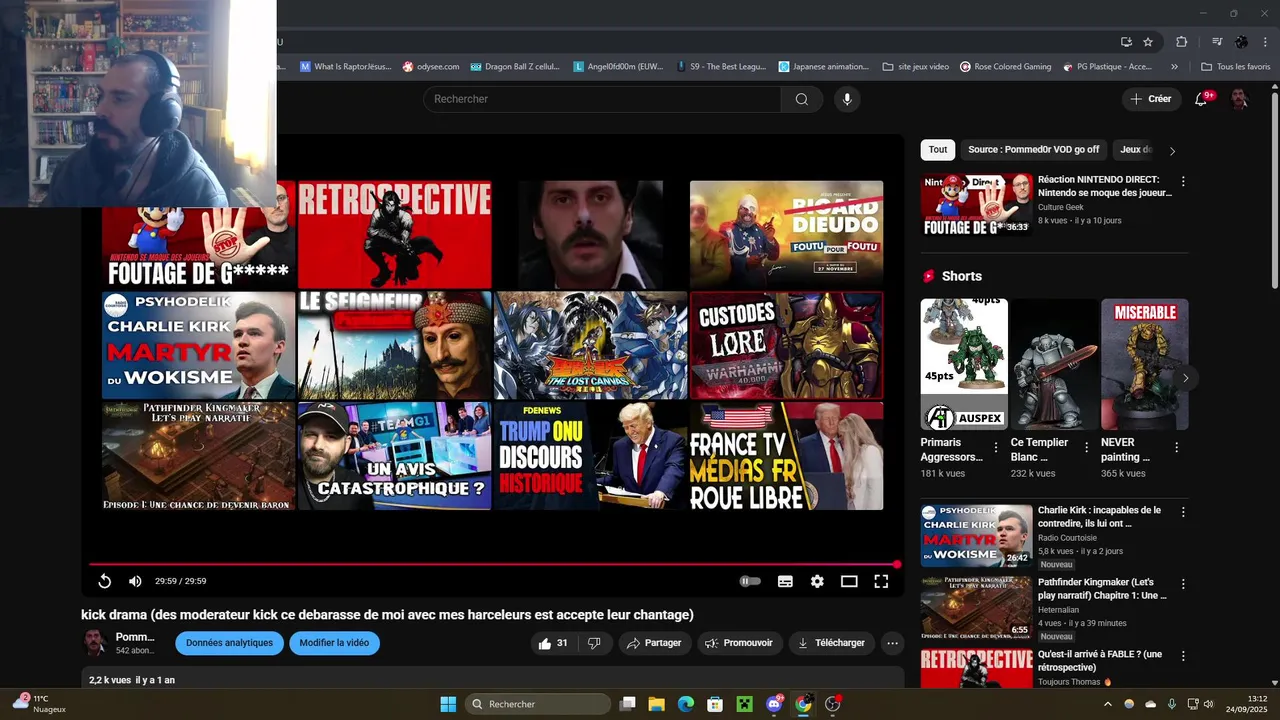Image resolution: width=1280 pixels, height=720 pixels.
Task: Open Chrome media control icon
Action: pos(1217,42)
